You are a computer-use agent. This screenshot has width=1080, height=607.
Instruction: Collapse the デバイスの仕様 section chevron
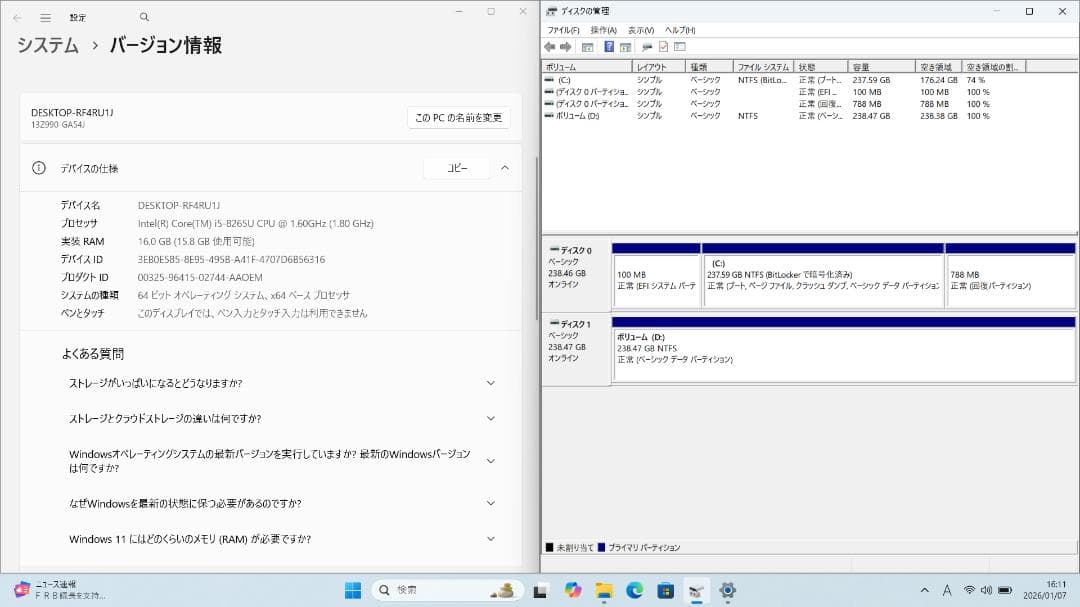pos(505,168)
